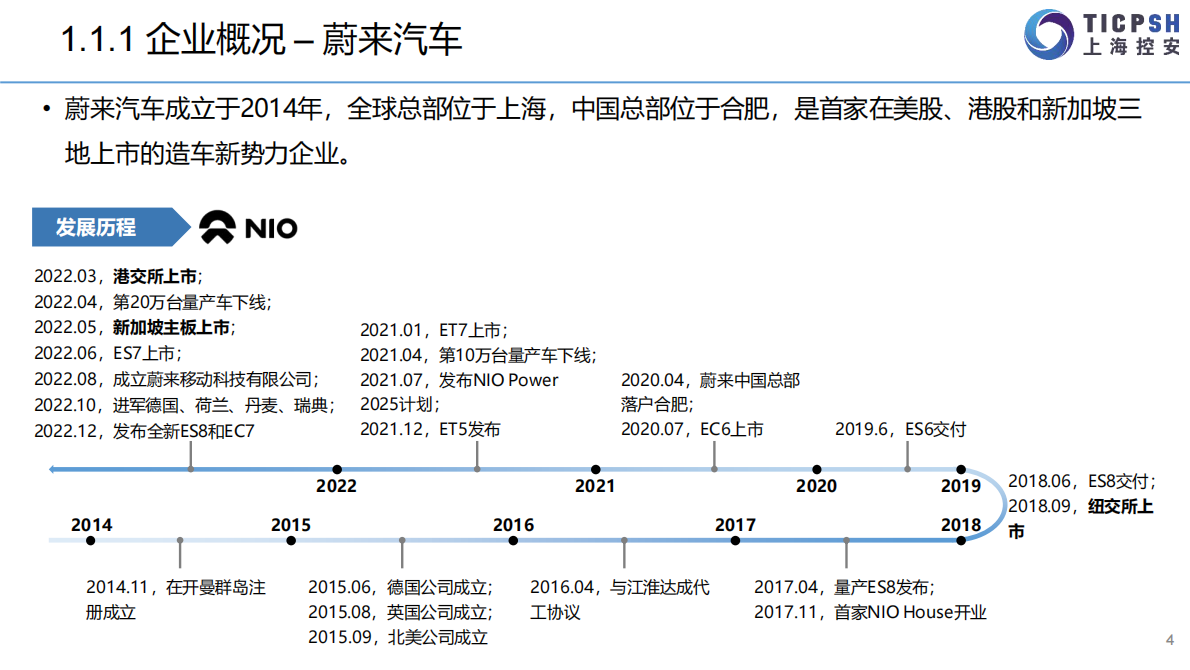Click the TICPSH 上海控安 logo
Screen dimensions: 1190x670
point(1102,34)
